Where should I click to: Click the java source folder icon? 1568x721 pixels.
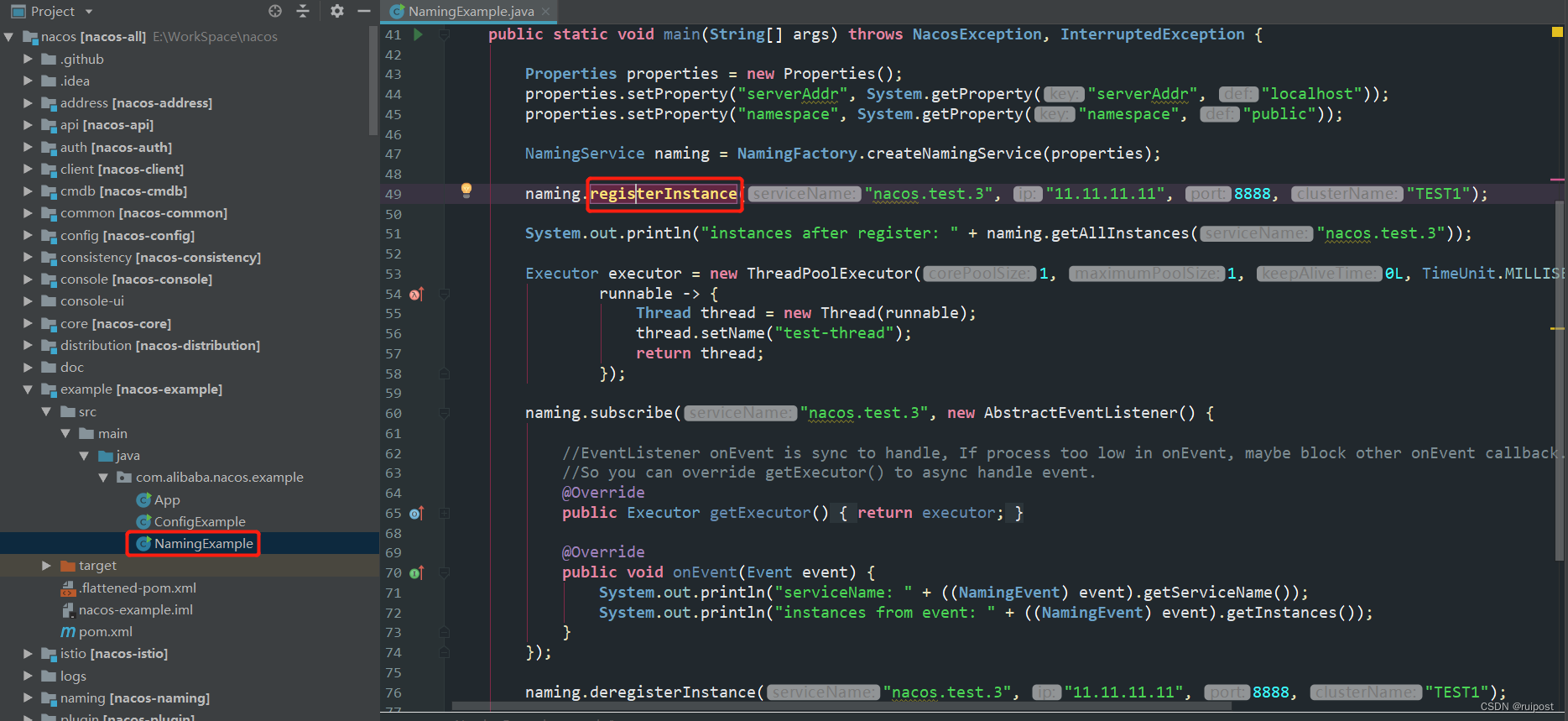pyautogui.click(x=106, y=455)
